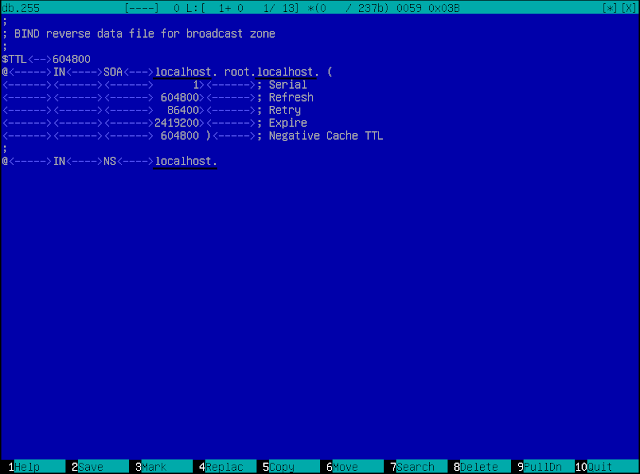The width and height of the screenshot is (640, 474).
Task: Click the Expire comment
Action: [x=288, y=122]
